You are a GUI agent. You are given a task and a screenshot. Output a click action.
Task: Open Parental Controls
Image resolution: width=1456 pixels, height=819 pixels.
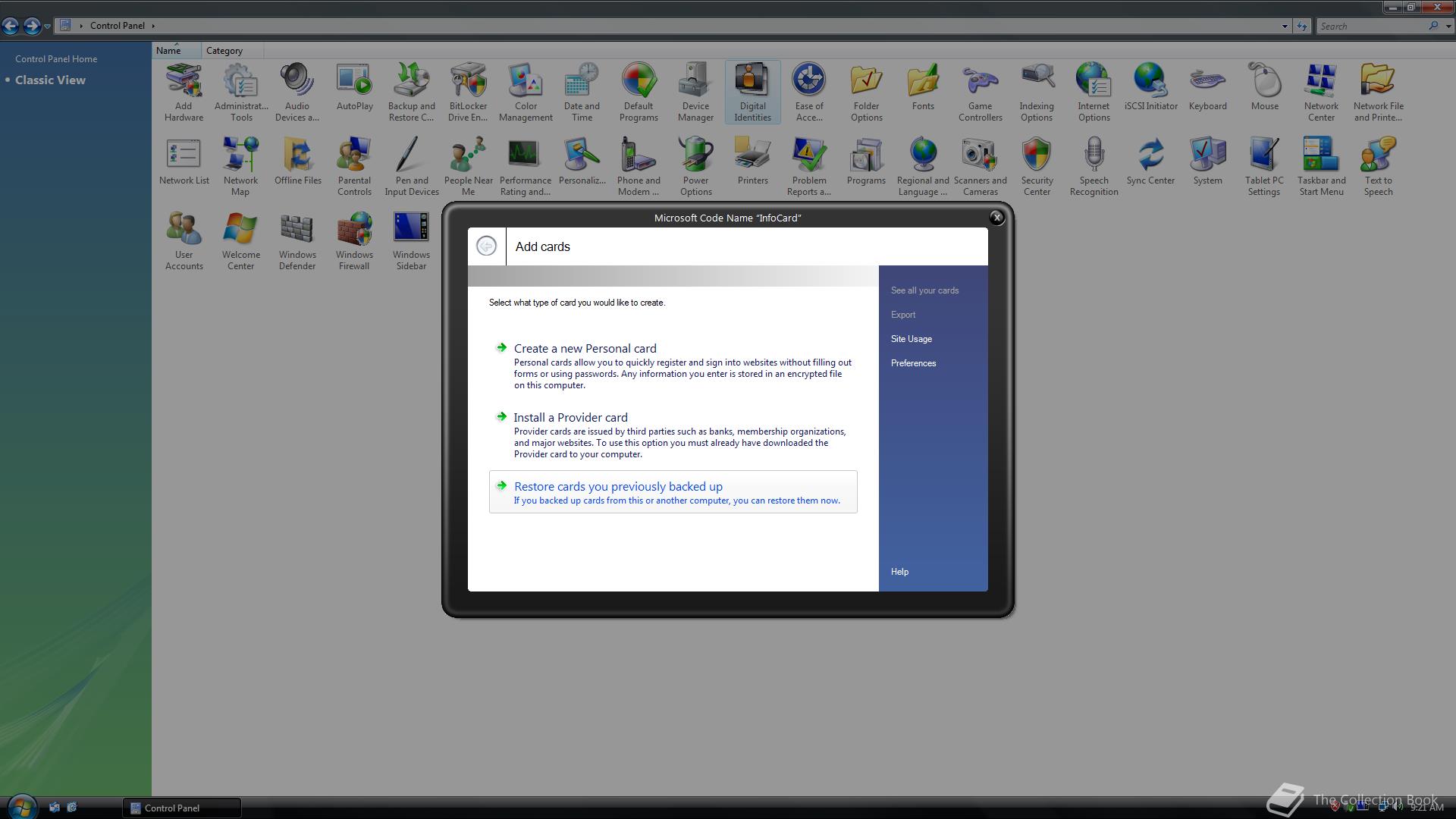pyautogui.click(x=354, y=166)
